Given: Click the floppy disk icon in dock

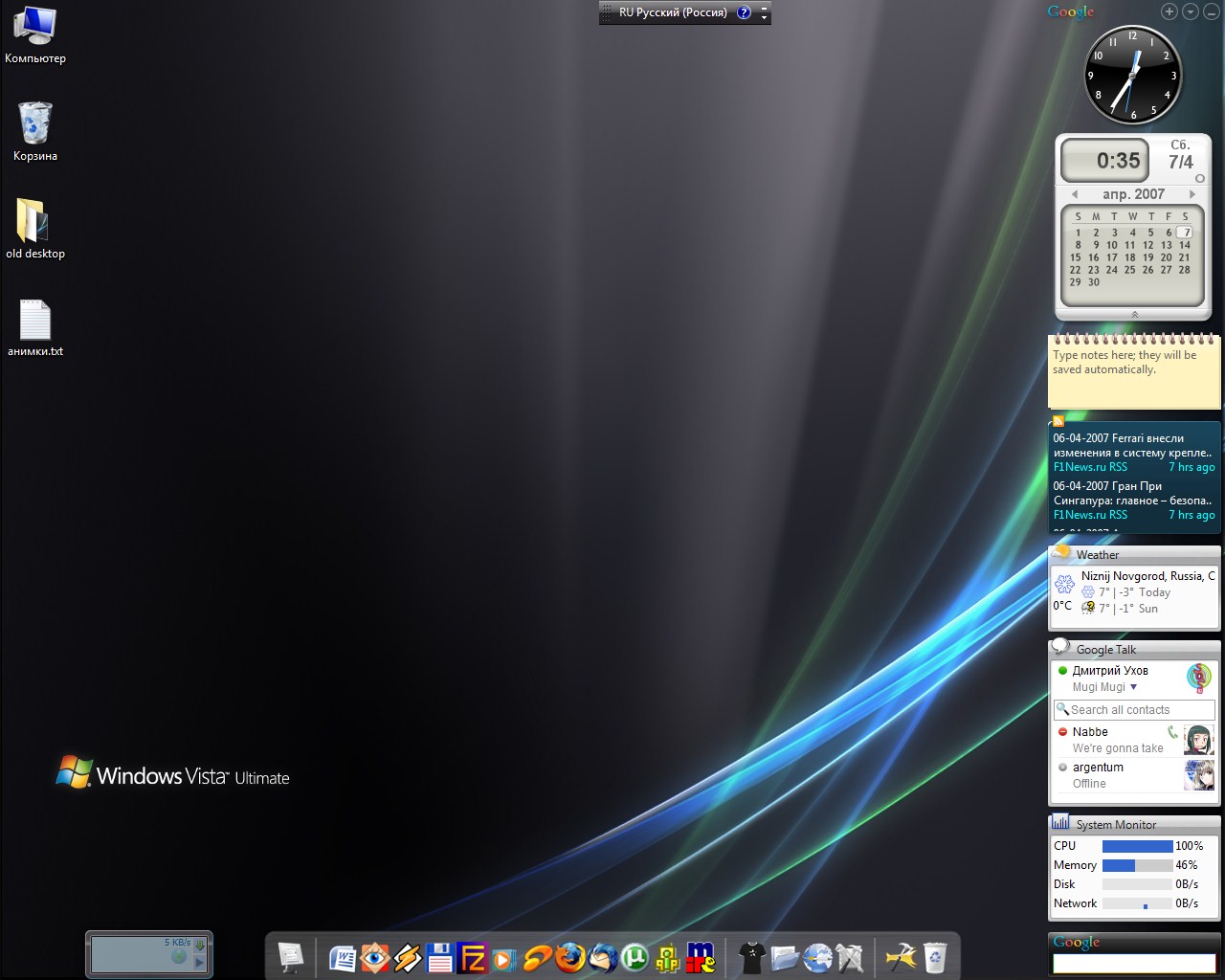Looking at the screenshot, I should (440, 957).
